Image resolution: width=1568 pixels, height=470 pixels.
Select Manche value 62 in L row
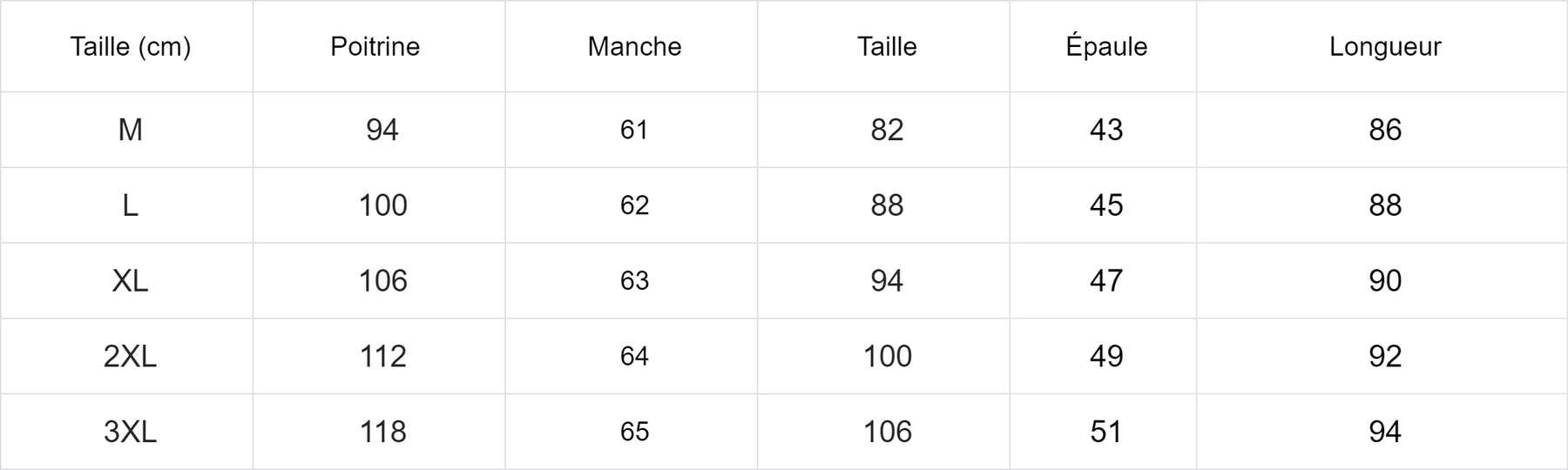pyautogui.click(x=634, y=205)
